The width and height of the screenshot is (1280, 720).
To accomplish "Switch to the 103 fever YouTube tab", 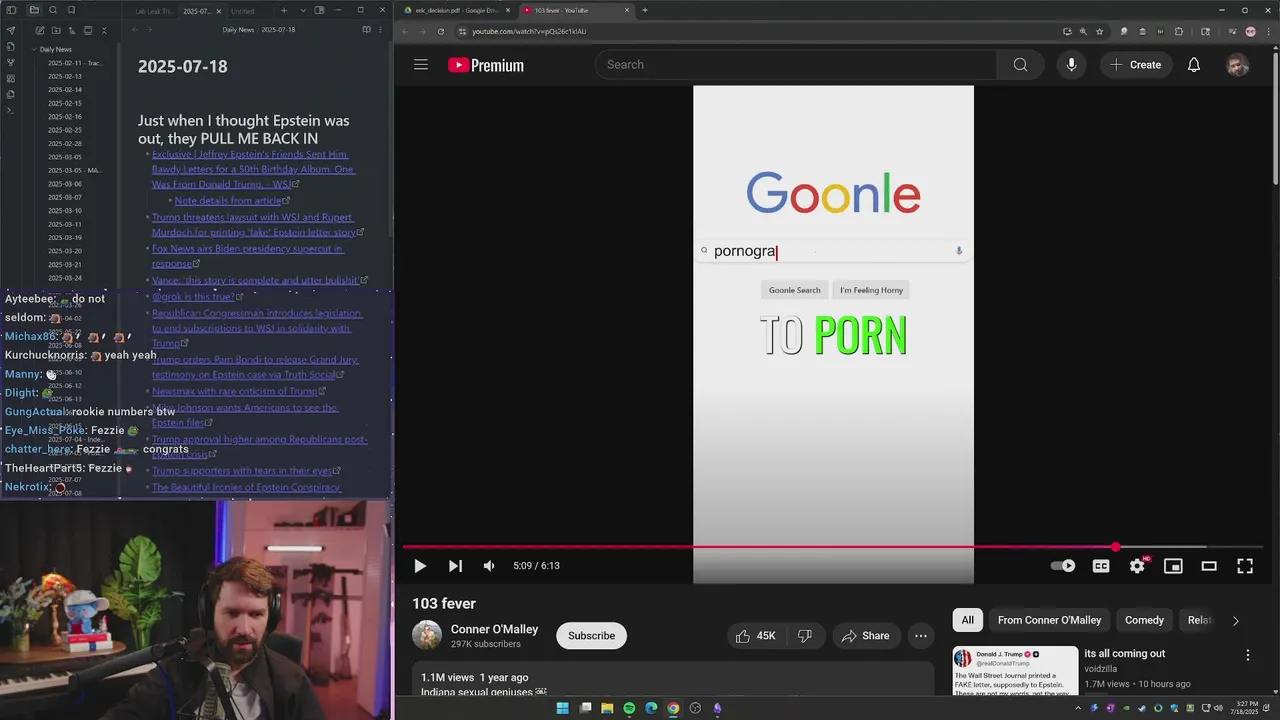I will coord(575,10).
